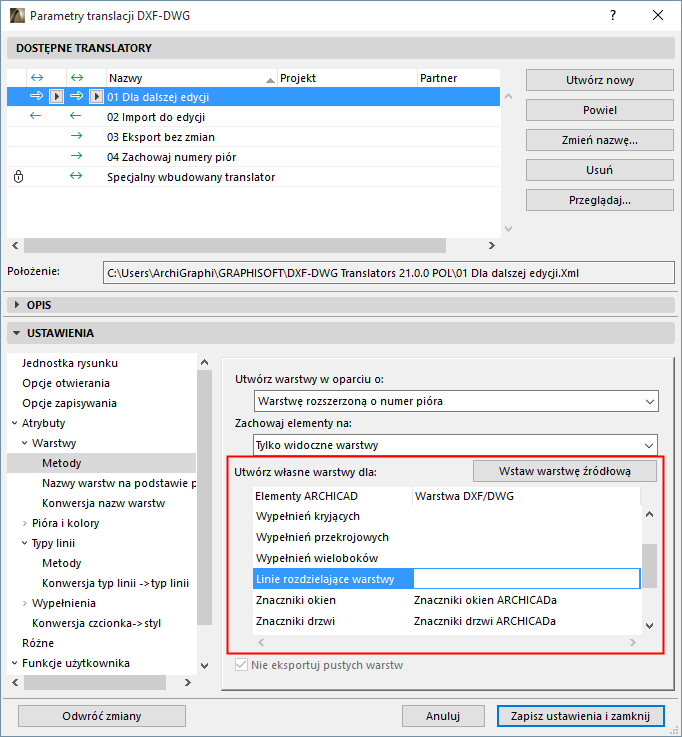Viewport: 682px width, 737px height.
Task: Toggle the 'Nie eksportuj pustych warstw' checkbox
Action: tap(241, 665)
